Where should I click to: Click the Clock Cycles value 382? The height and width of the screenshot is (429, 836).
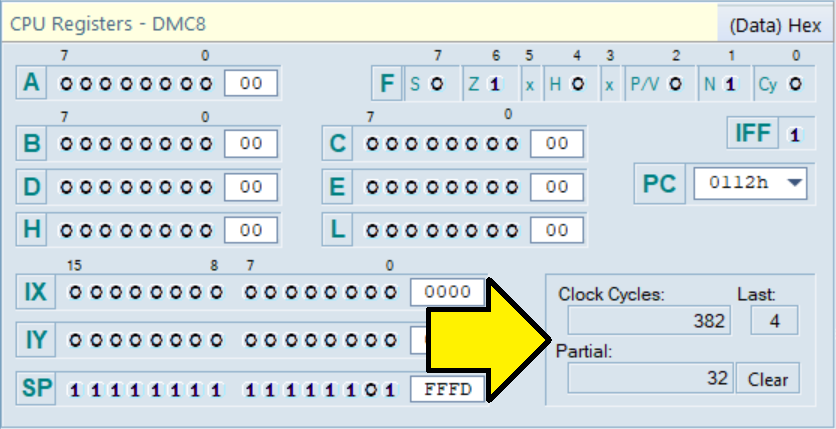click(649, 320)
